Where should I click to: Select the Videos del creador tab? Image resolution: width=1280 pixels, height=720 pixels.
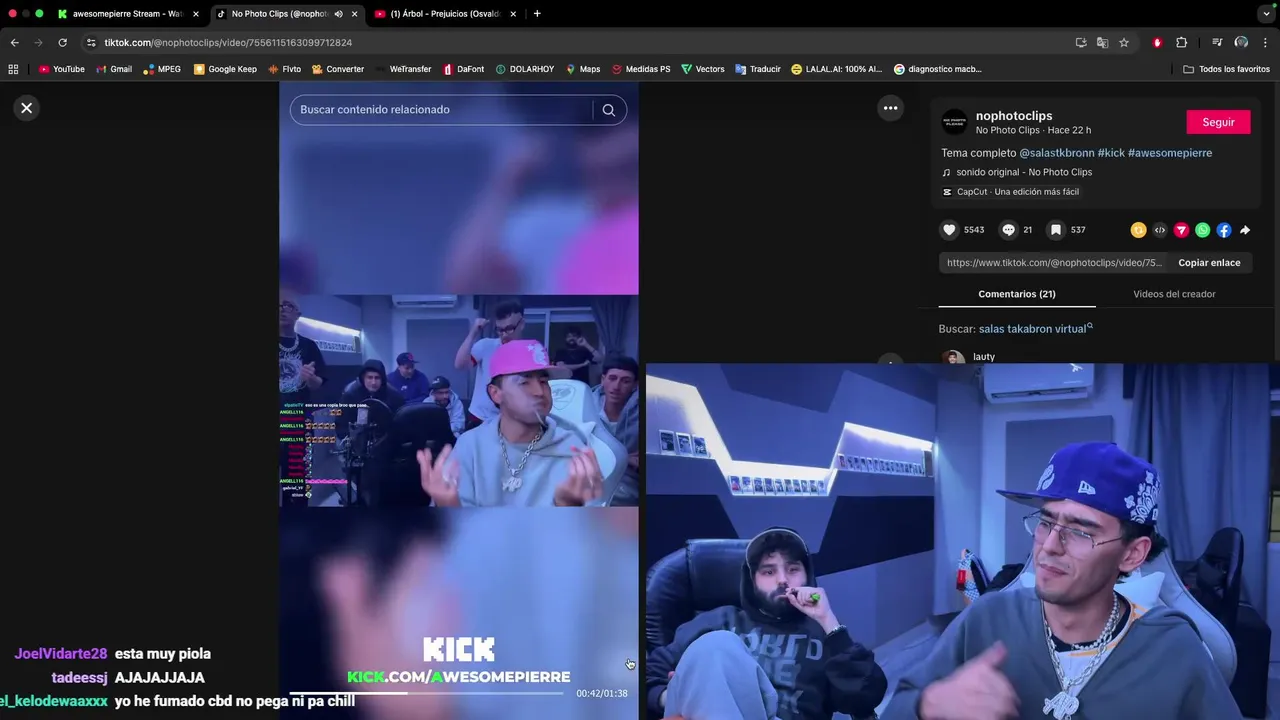point(1174,294)
